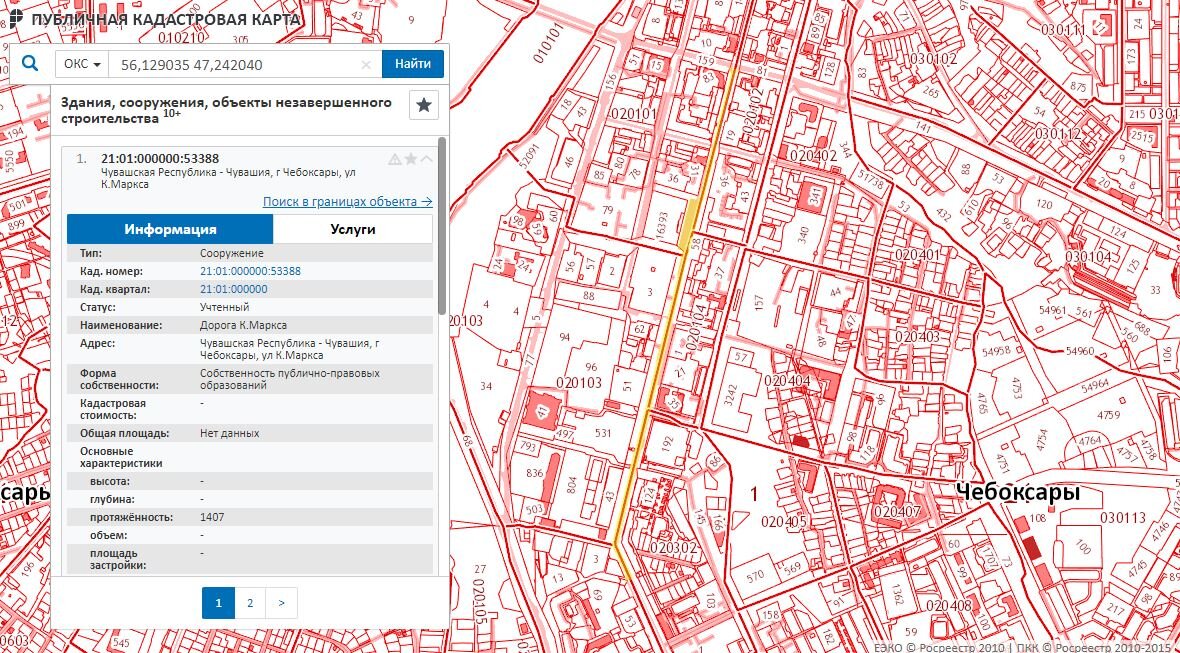Click the Публичная кадастровая карта logo
This screenshot has height=653, width=1180.
pos(155,19)
